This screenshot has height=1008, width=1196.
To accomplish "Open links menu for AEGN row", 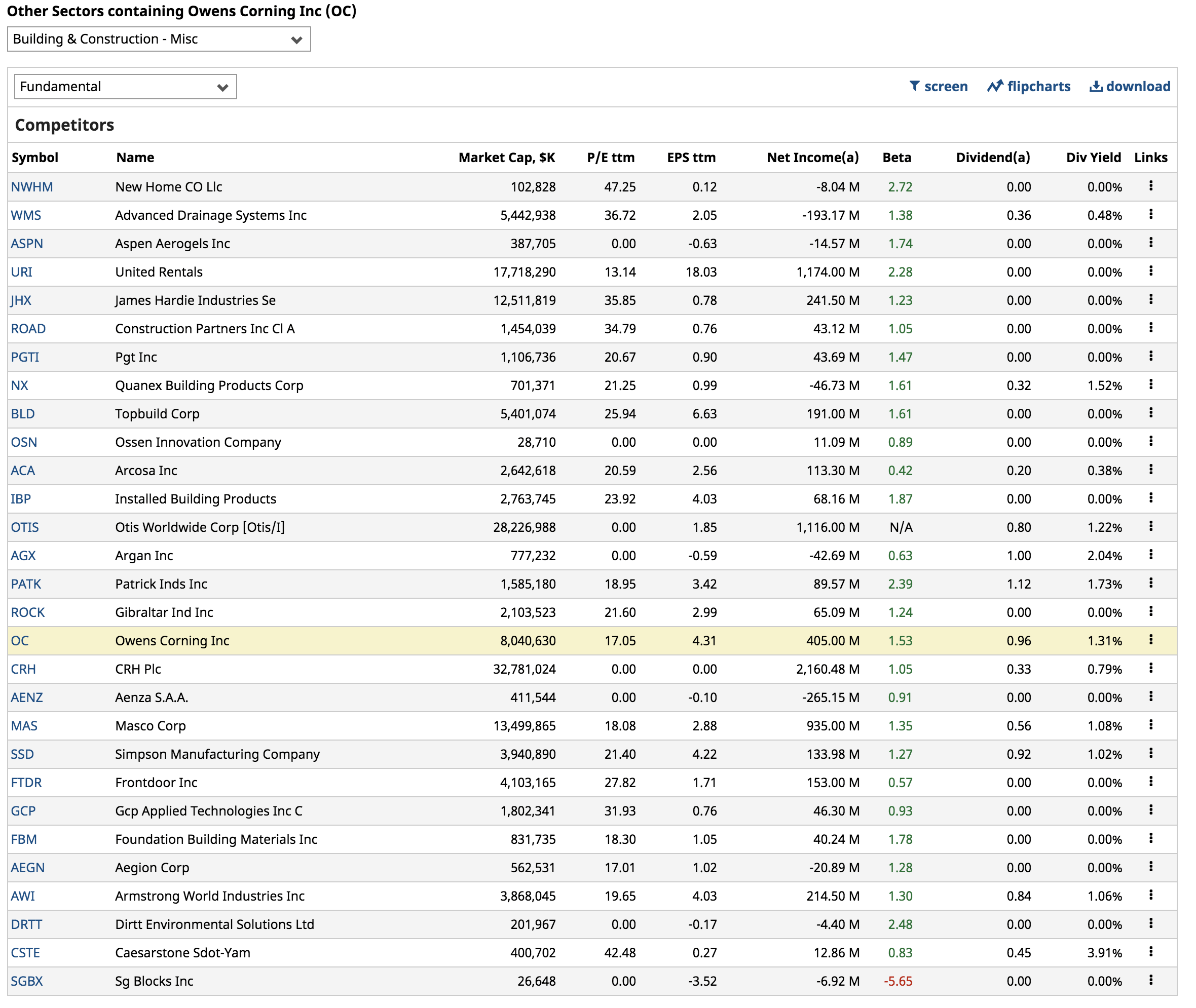I will (x=1150, y=866).
